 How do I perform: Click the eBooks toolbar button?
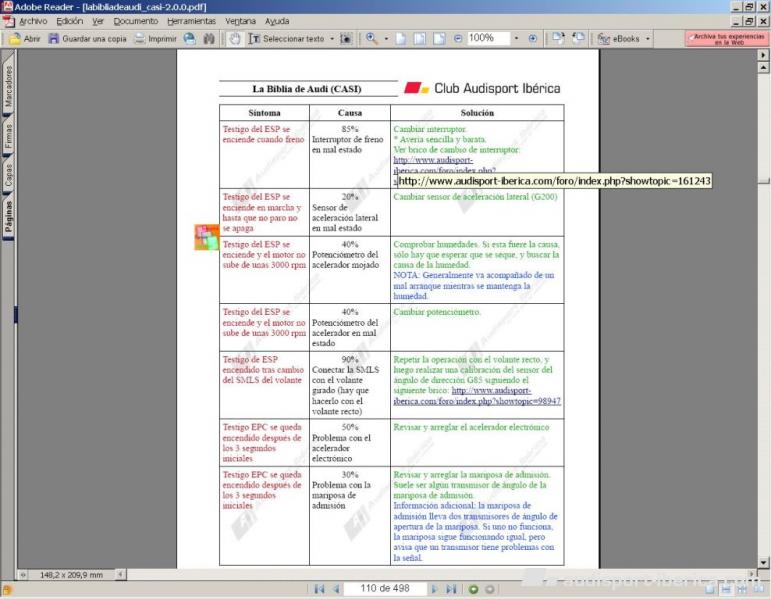(x=619, y=38)
